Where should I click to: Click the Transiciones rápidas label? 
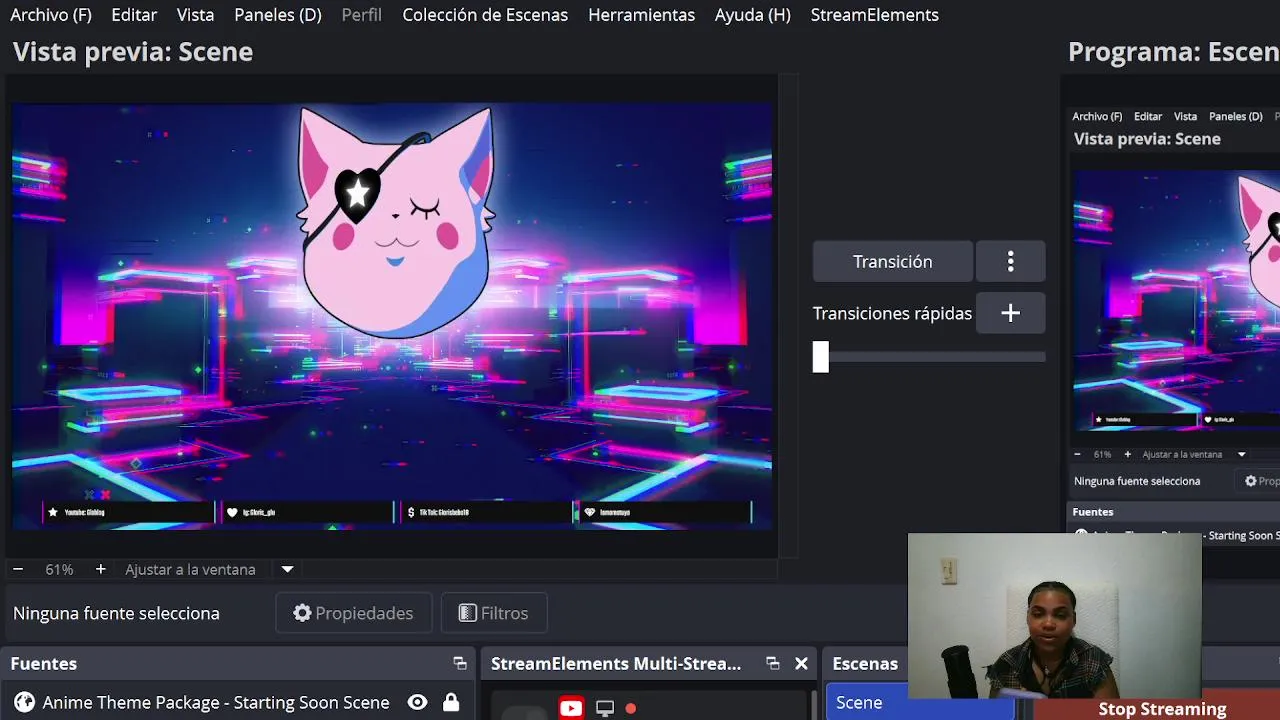click(892, 313)
